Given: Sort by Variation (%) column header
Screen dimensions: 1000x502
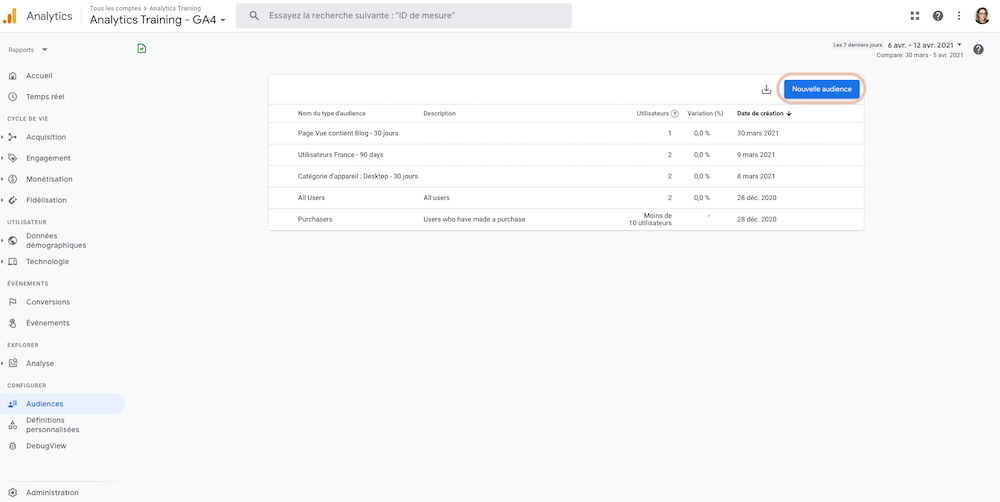Looking at the screenshot, I should click(705, 114).
